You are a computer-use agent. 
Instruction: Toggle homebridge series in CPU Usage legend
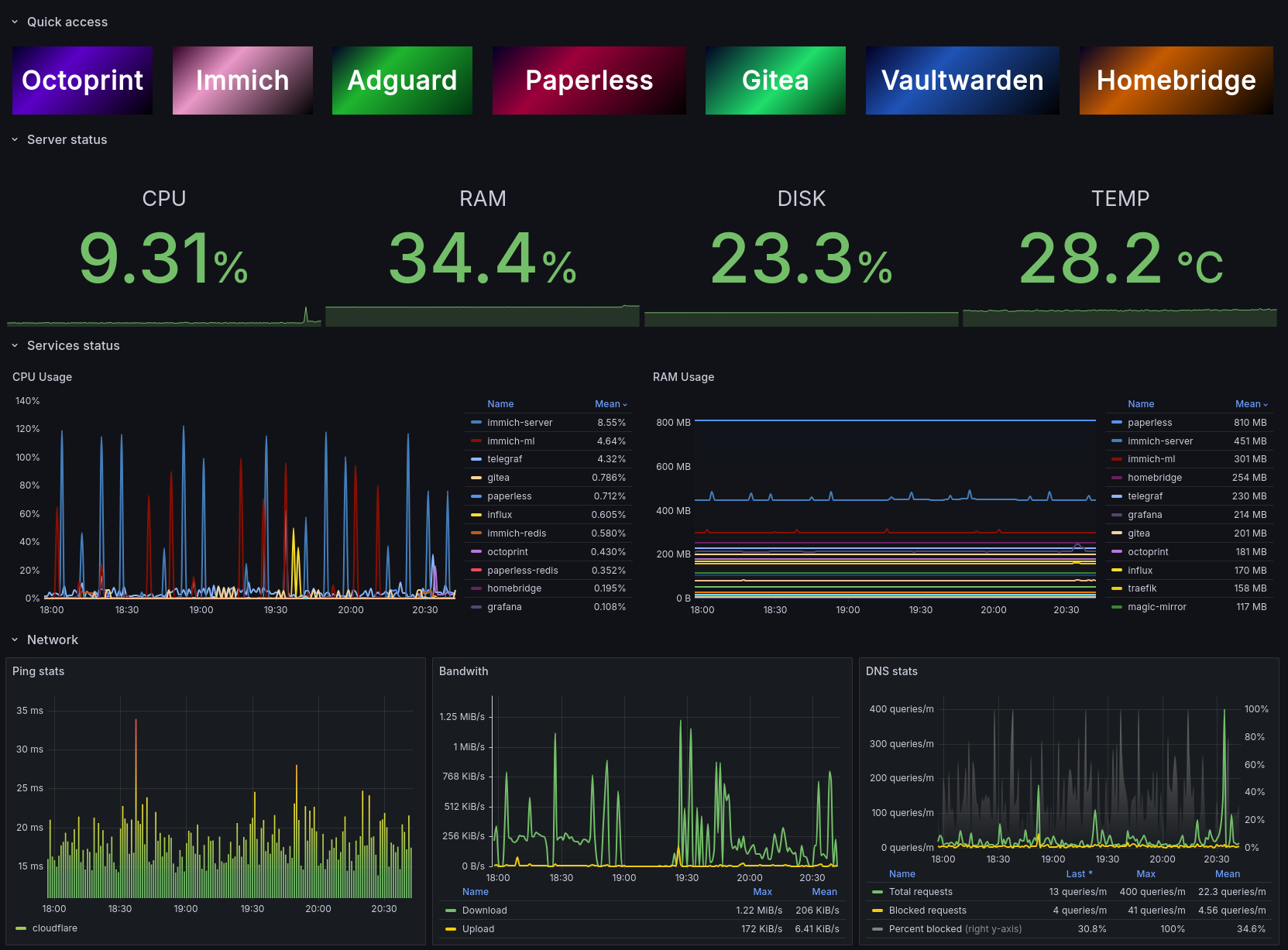point(514,588)
